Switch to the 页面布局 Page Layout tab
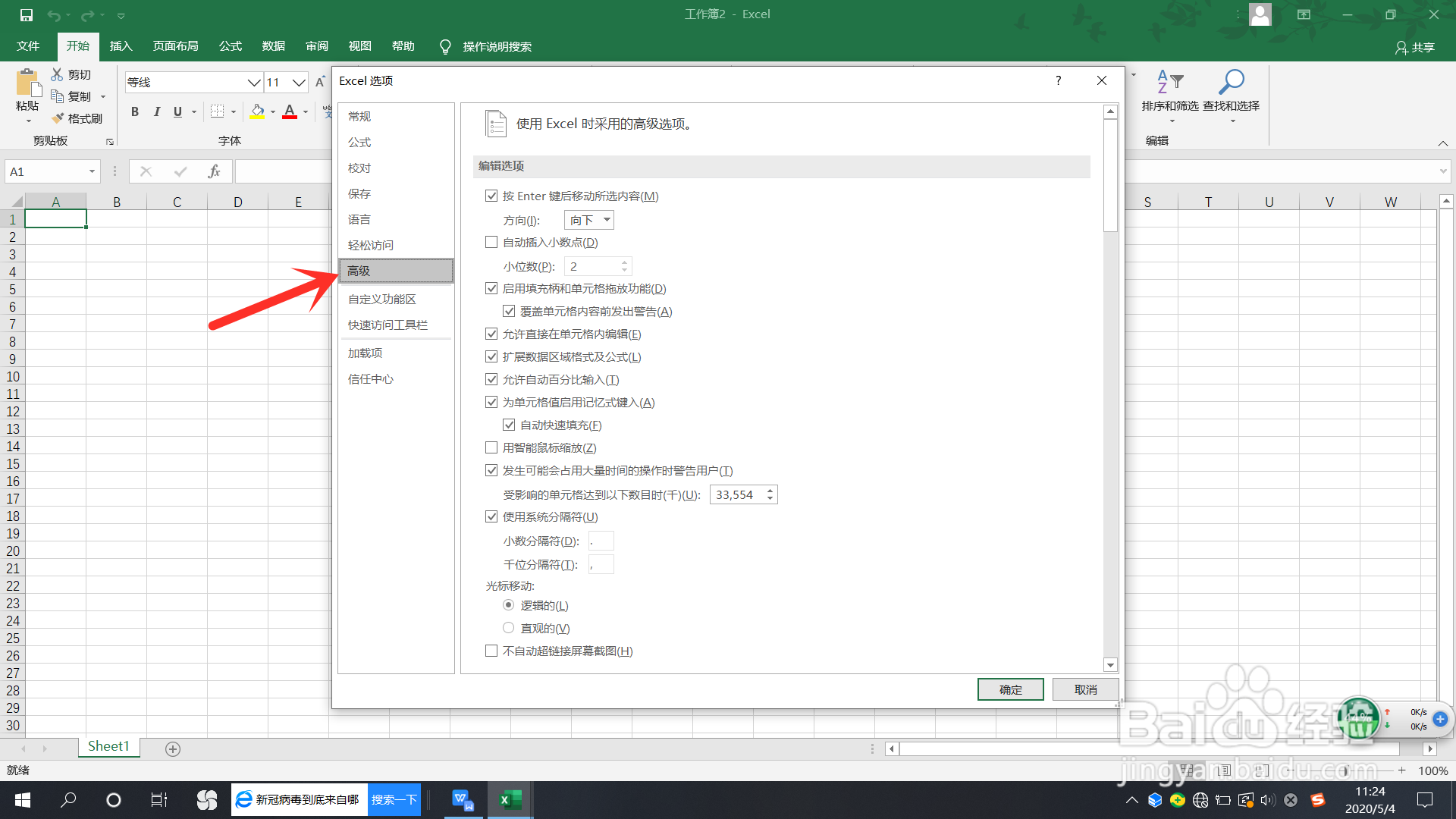 pos(175,46)
